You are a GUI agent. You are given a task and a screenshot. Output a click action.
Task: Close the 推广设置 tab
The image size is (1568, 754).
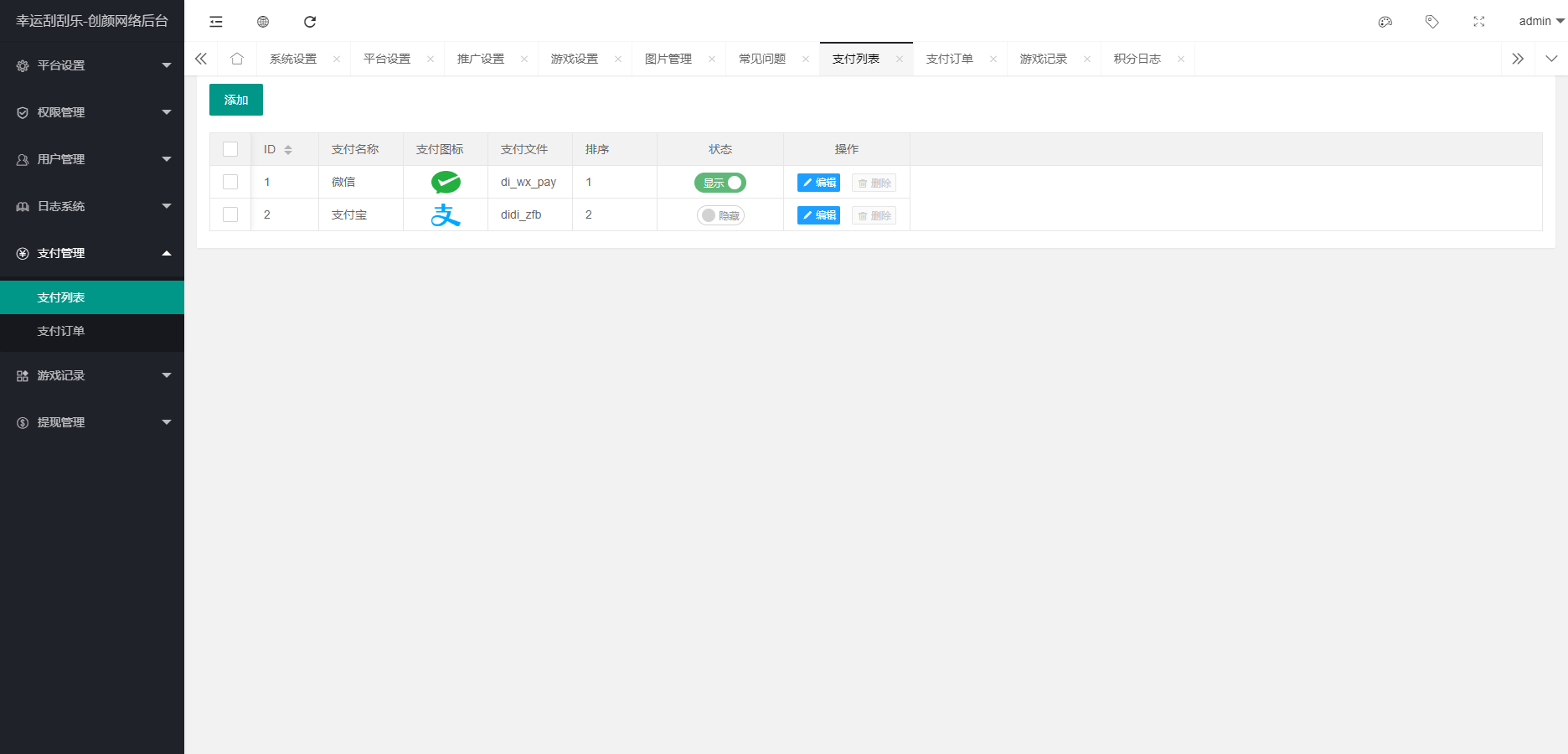click(x=524, y=59)
